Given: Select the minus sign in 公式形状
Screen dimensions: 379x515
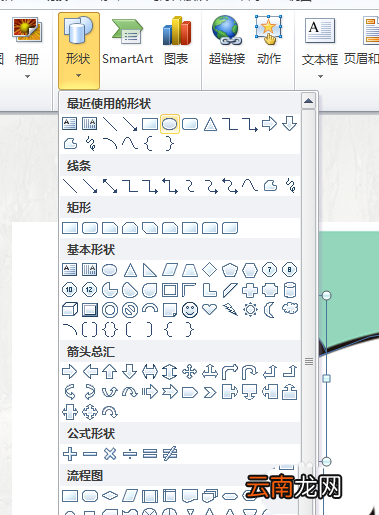Looking at the screenshot, I should tap(90, 454).
